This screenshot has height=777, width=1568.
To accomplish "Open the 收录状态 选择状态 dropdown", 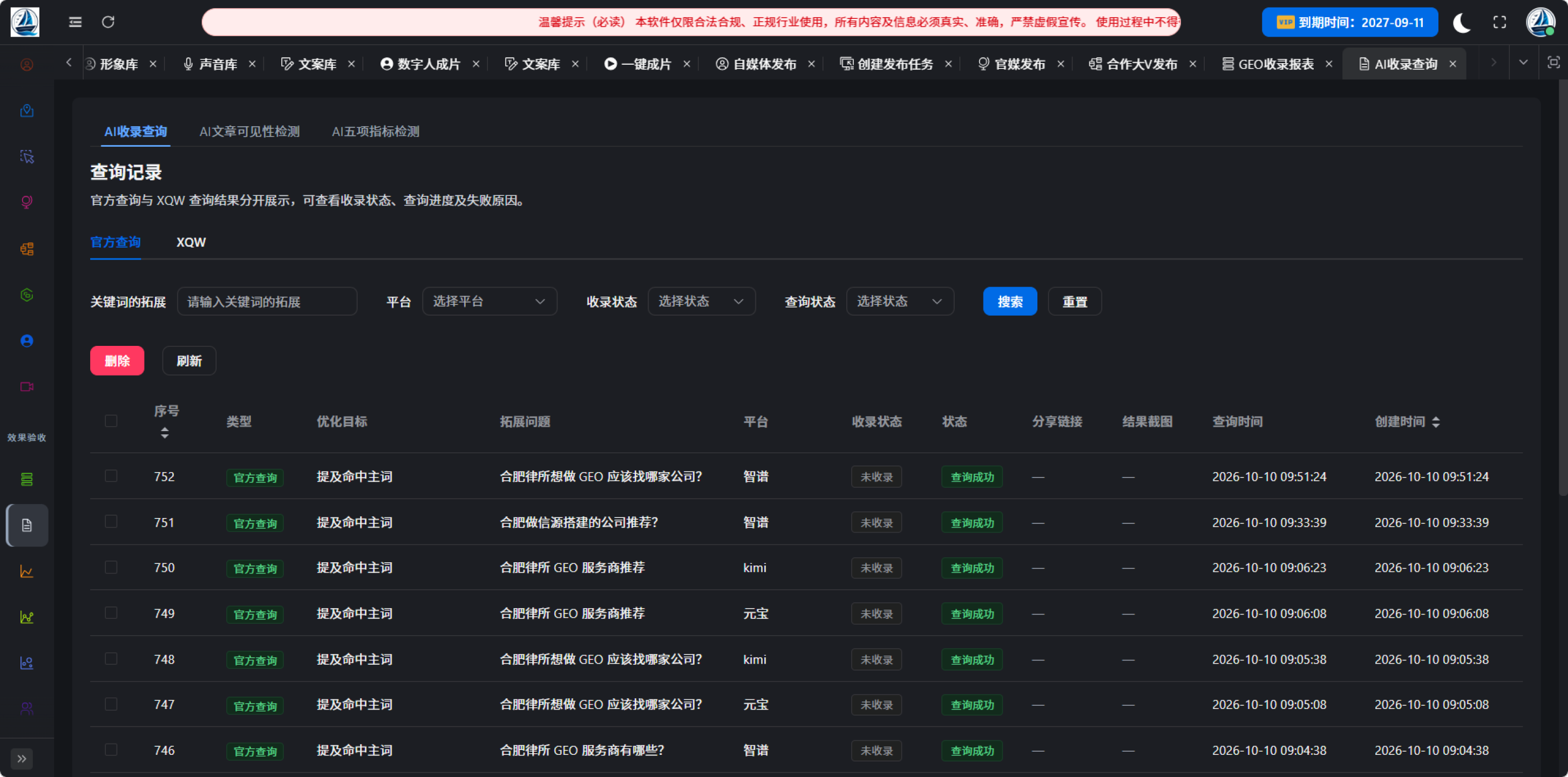I will (701, 302).
